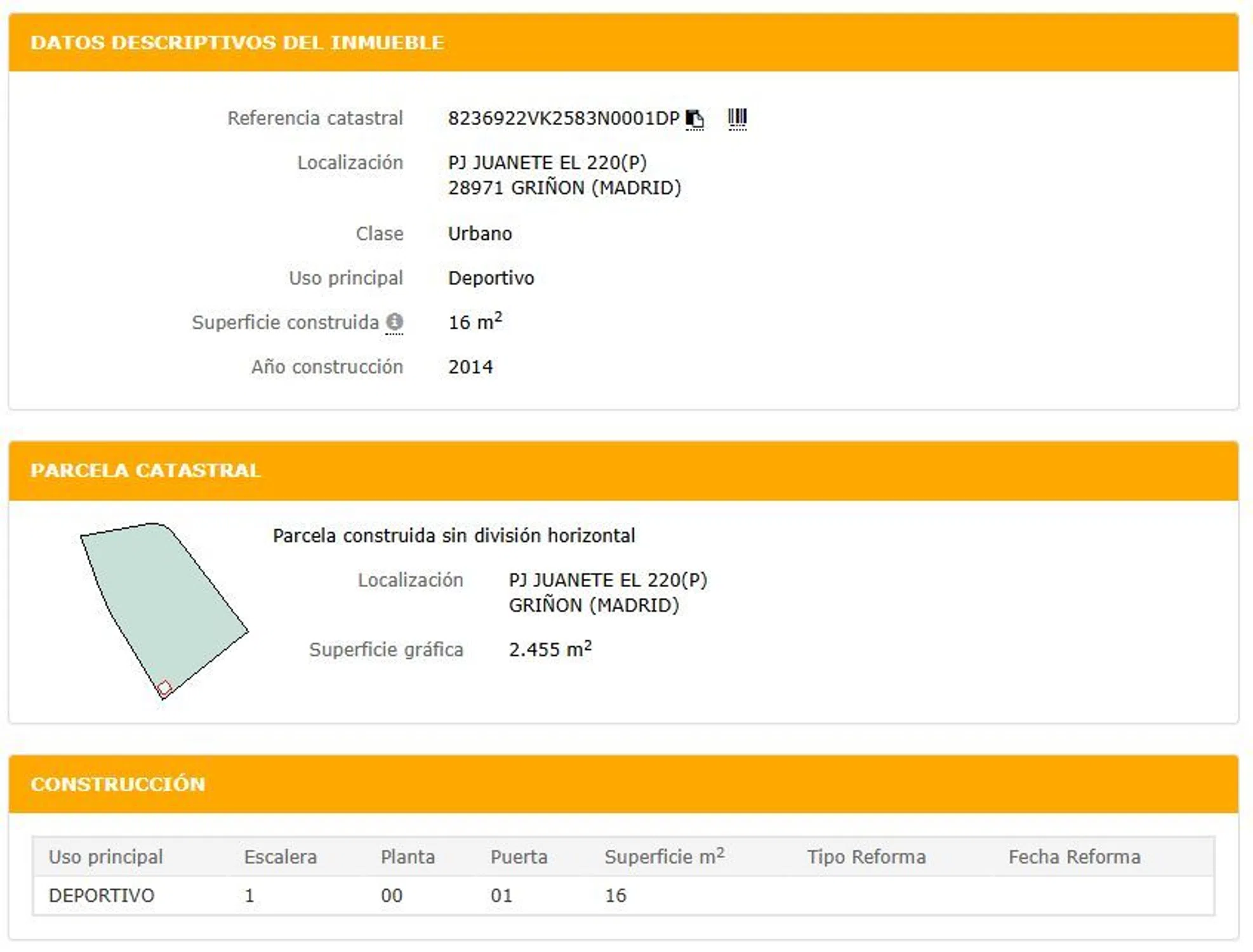Click the Datos Descriptivos del Inmueble header
The image size is (1253, 952).
click(237, 43)
